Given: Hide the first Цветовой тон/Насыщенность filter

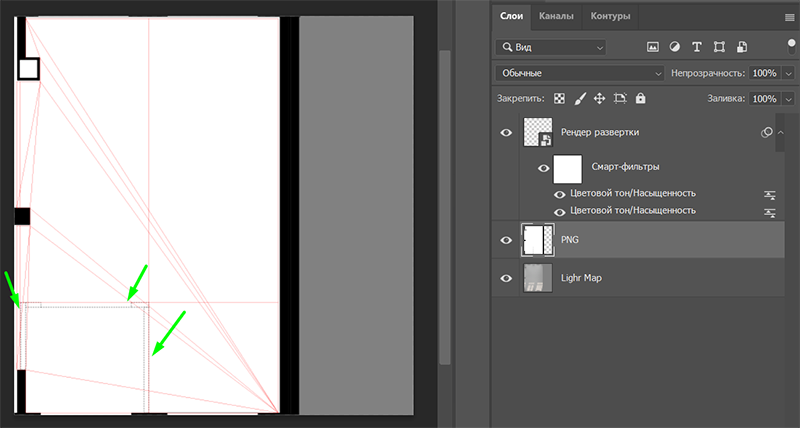Looking at the screenshot, I should point(560,194).
